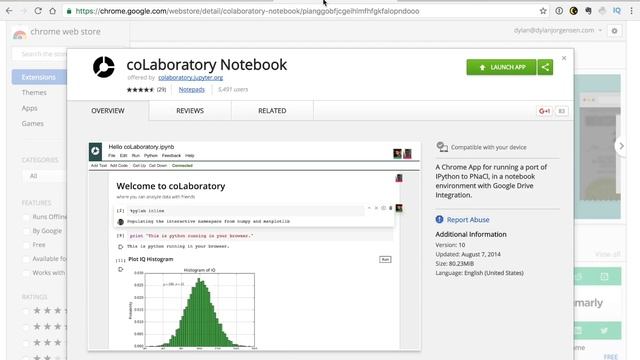Click the green lock icon in address bar
Image resolution: width=640 pixels, height=360 pixels.
69,11
